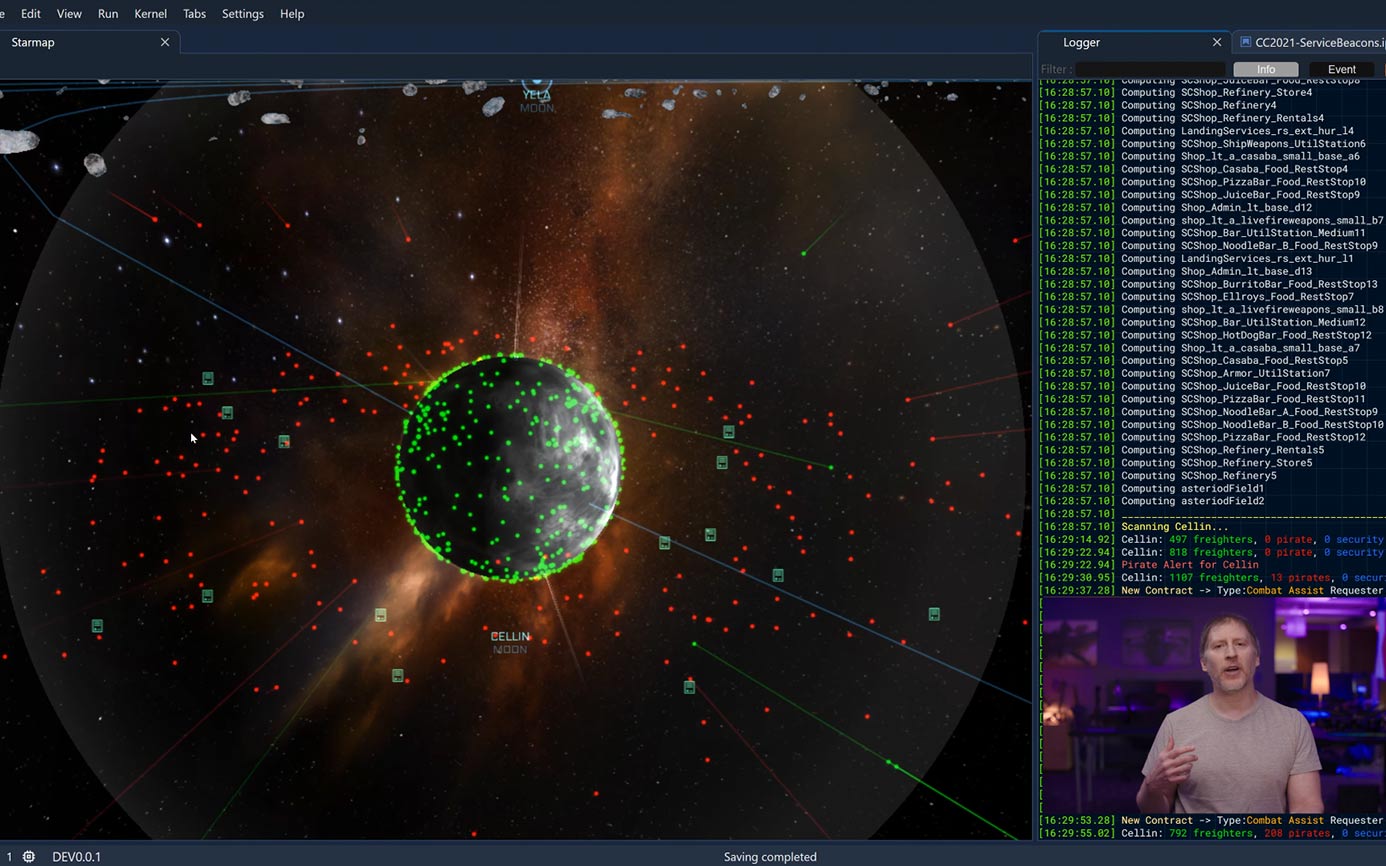The height and width of the screenshot is (866, 1386).
Task: Focus the Logger Filter input field
Action: [x=1150, y=69]
